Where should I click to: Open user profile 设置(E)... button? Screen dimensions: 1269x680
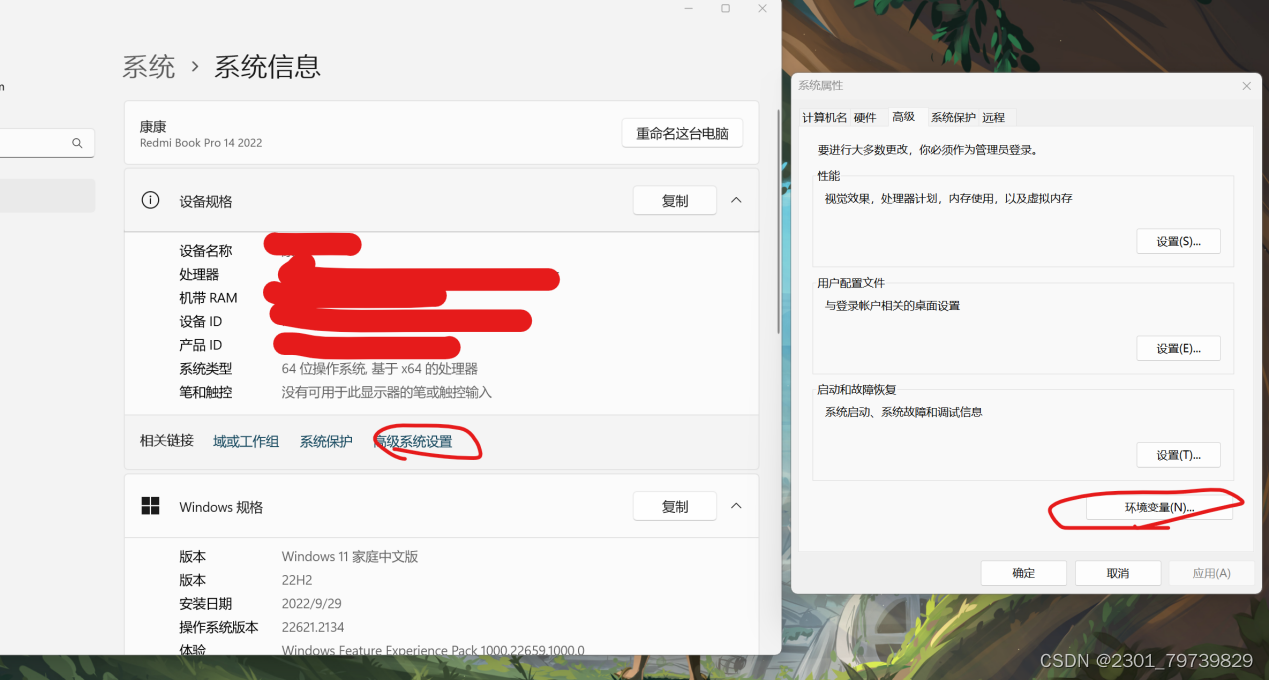(x=1178, y=348)
